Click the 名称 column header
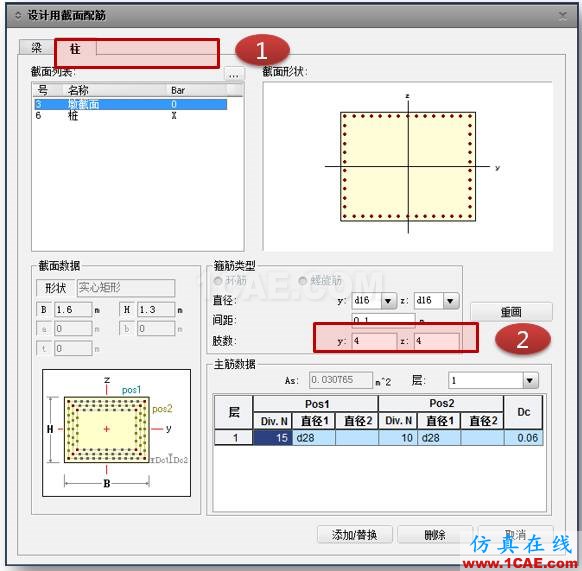The image size is (582, 571). pyautogui.click(x=114, y=90)
